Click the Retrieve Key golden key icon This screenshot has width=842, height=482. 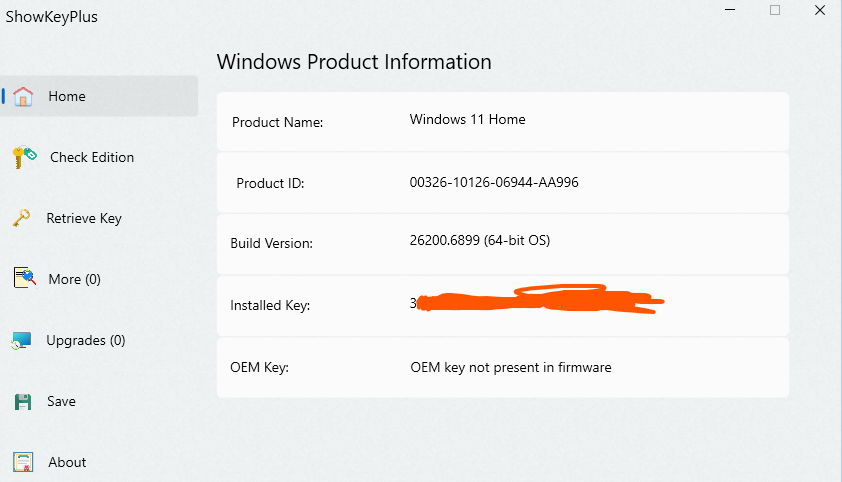click(21, 218)
